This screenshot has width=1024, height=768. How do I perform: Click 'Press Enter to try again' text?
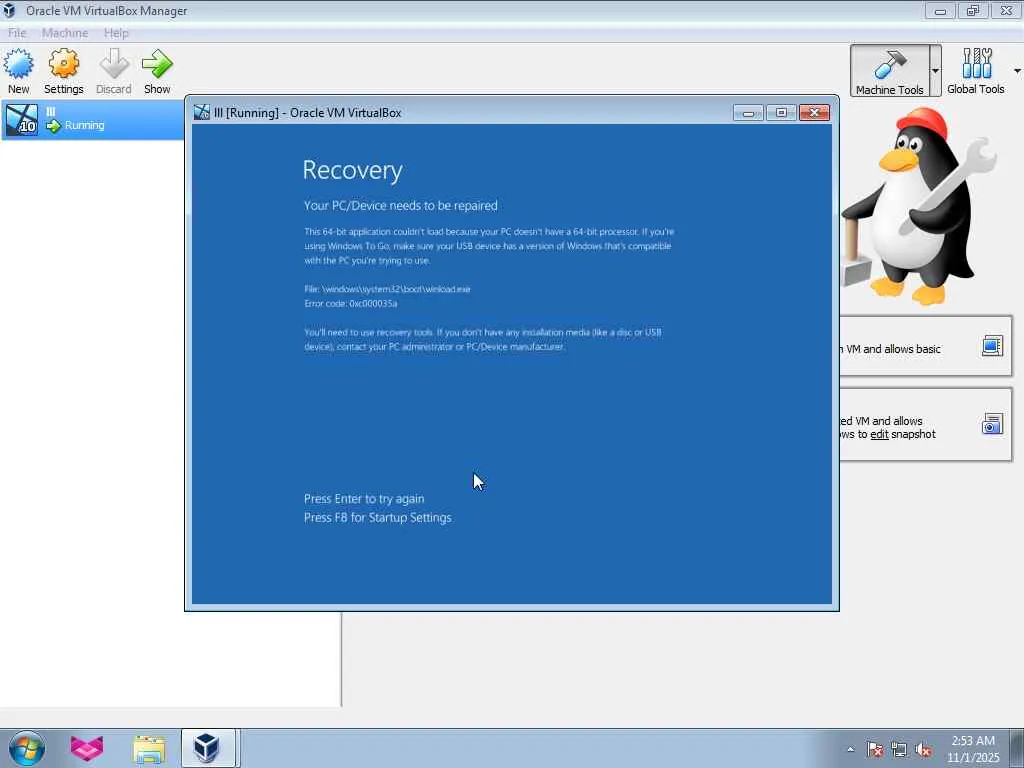pyautogui.click(x=364, y=499)
